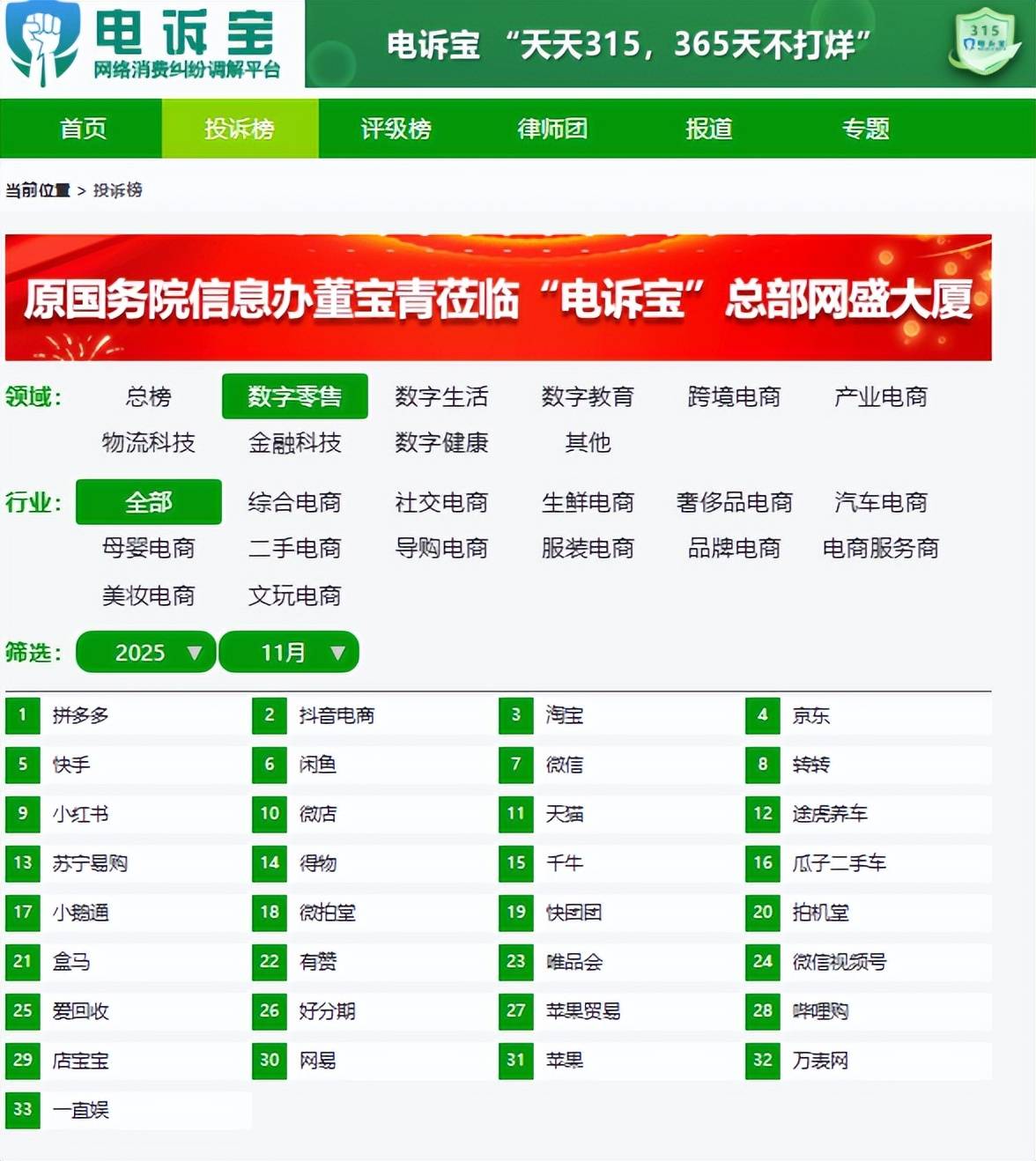The width and height of the screenshot is (1036, 1161).
Task: Click rank 1 number badge for 拼多多
Action: (x=23, y=715)
